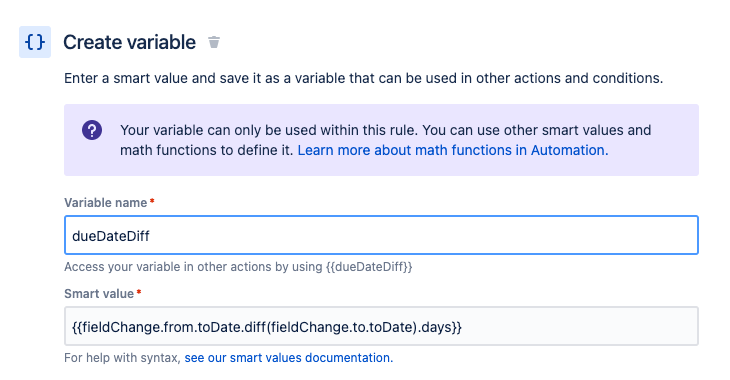Viewport: 730px width, 380px height.
Task: Click the Smart value field label
Action: pos(99,293)
